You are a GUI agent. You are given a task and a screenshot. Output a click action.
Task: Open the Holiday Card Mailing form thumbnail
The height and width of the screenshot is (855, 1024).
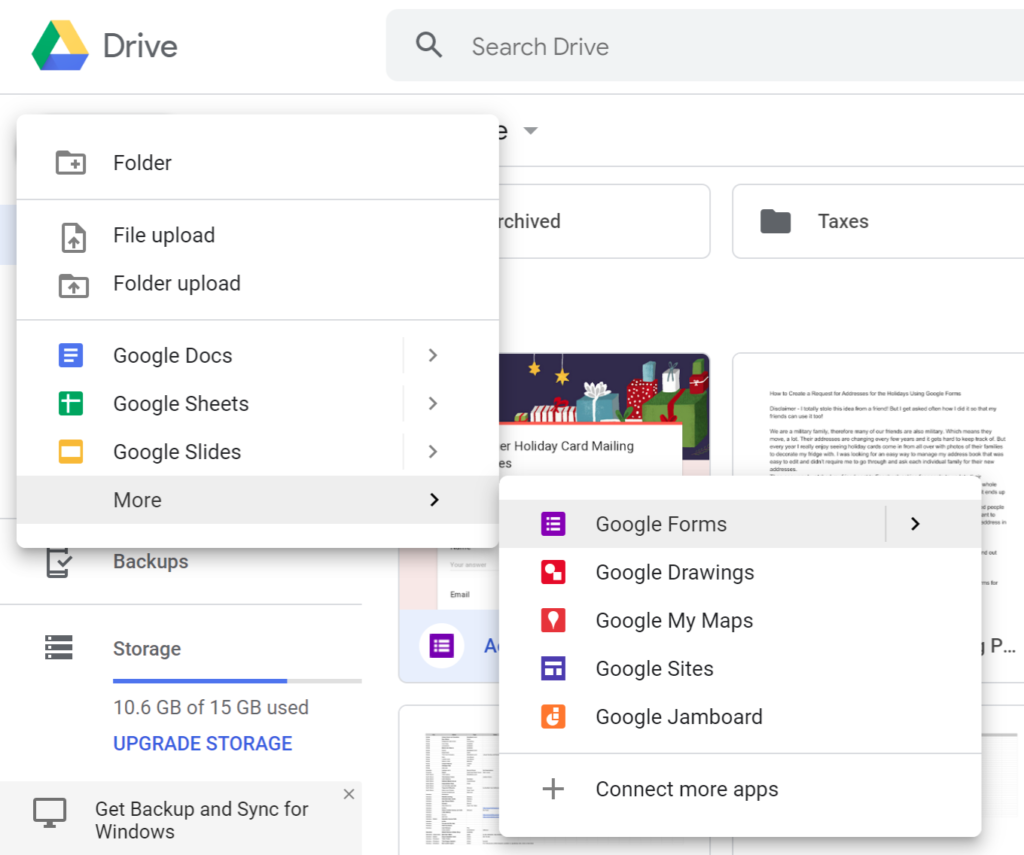[604, 415]
